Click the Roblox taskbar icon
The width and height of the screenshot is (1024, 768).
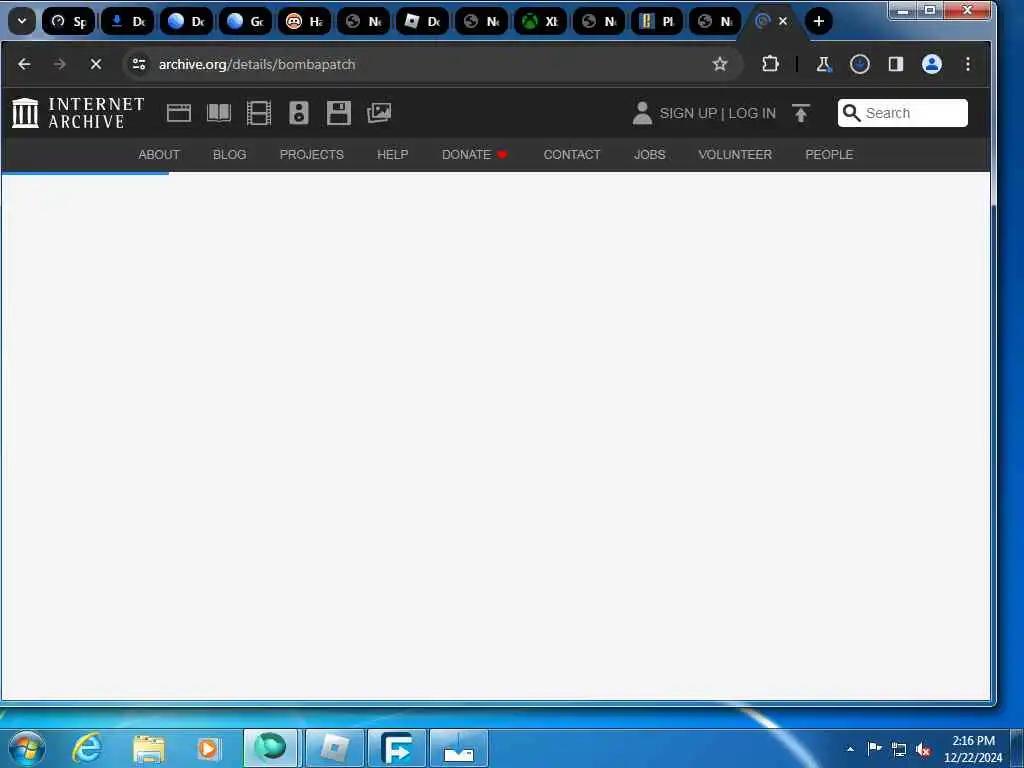[x=334, y=748]
